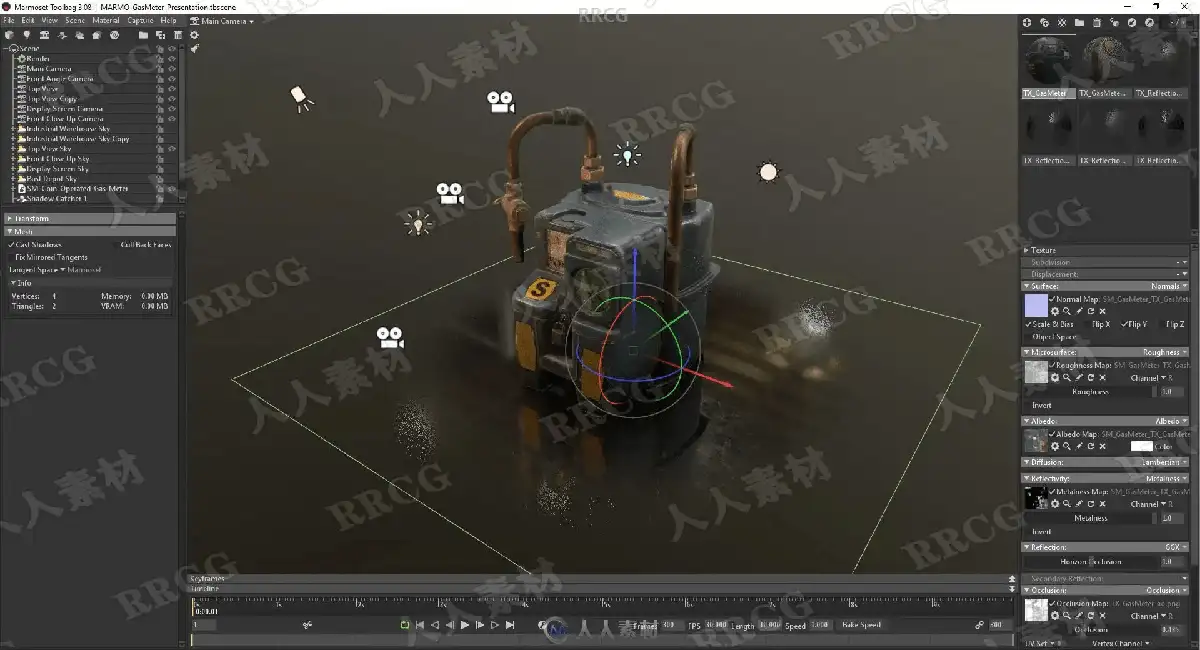Select the TX_GasMeter material thumbnail

tap(1047, 66)
